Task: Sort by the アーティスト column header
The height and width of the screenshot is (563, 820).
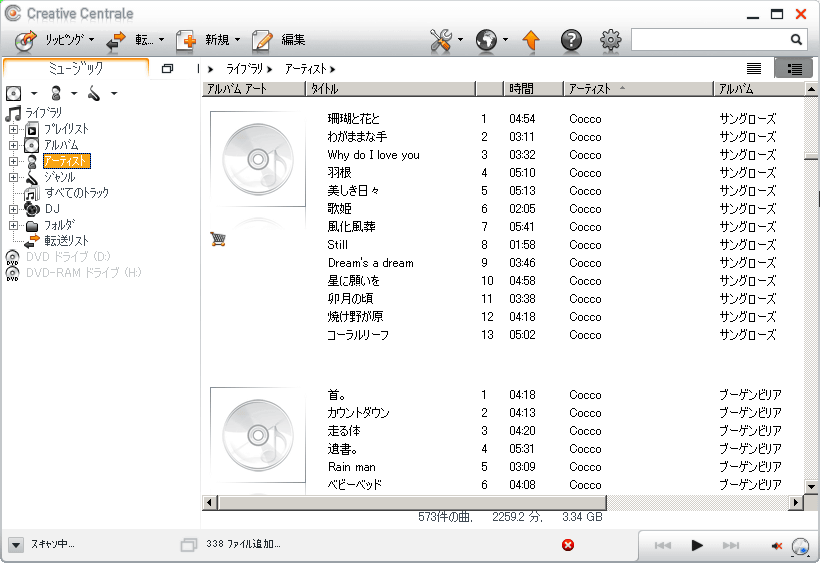Action: [639, 89]
